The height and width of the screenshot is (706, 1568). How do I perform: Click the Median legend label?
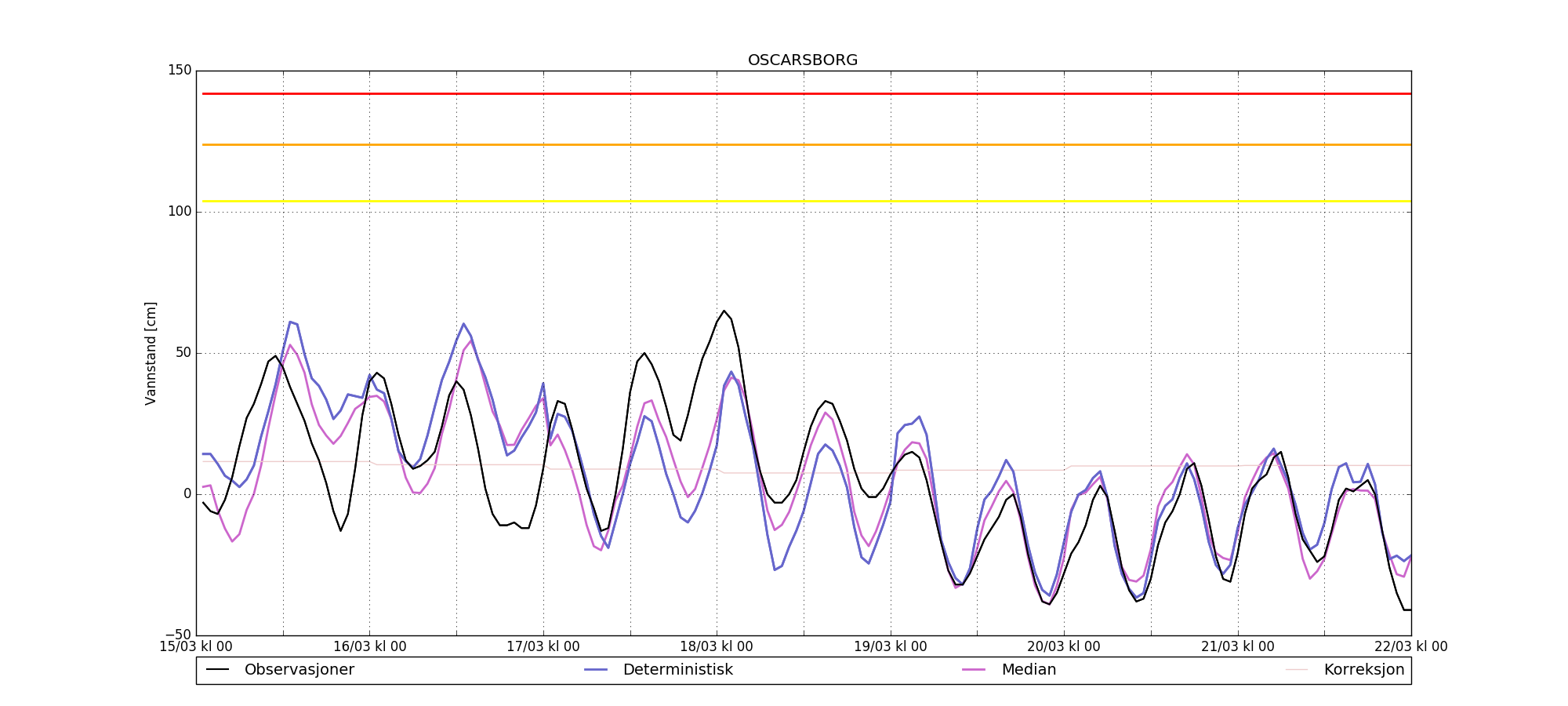(x=1029, y=670)
